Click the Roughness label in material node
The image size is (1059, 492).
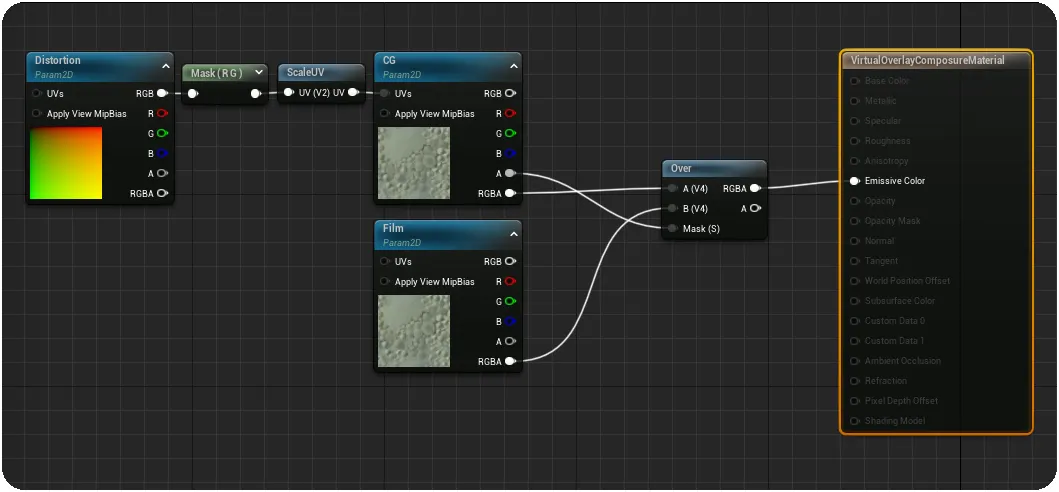[x=887, y=141]
